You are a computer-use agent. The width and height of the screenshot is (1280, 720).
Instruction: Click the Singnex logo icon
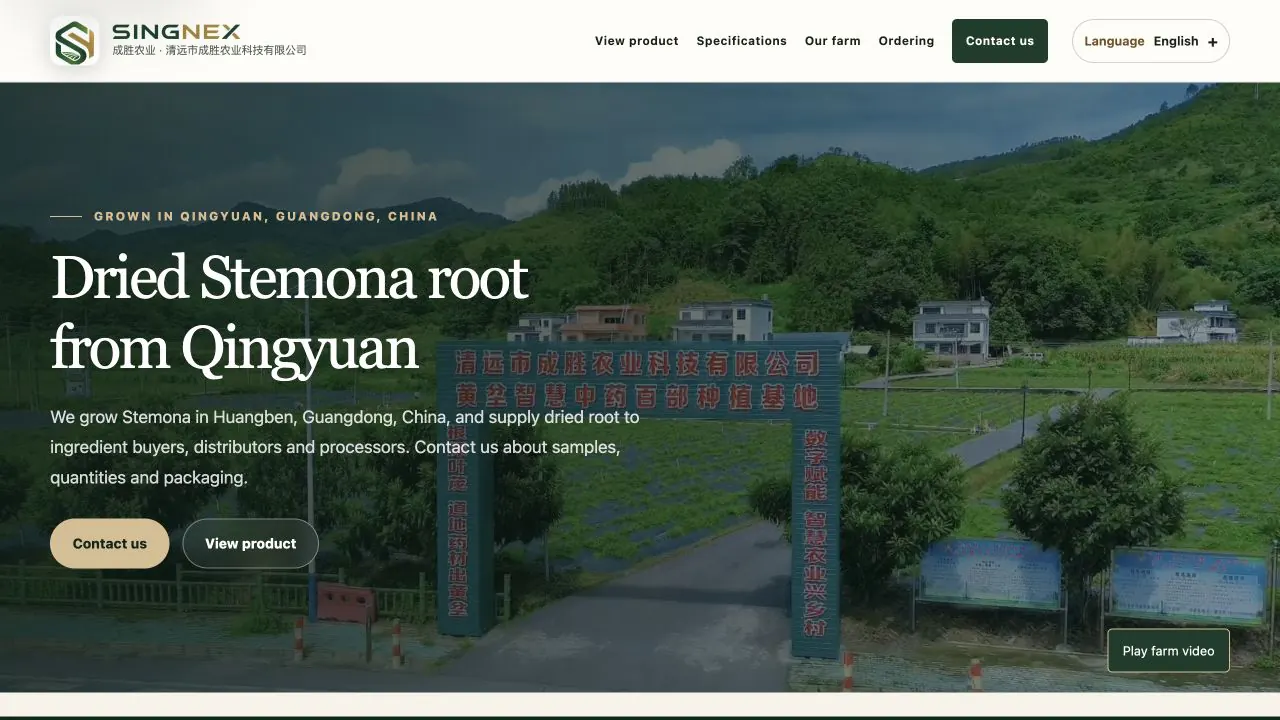click(75, 41)
